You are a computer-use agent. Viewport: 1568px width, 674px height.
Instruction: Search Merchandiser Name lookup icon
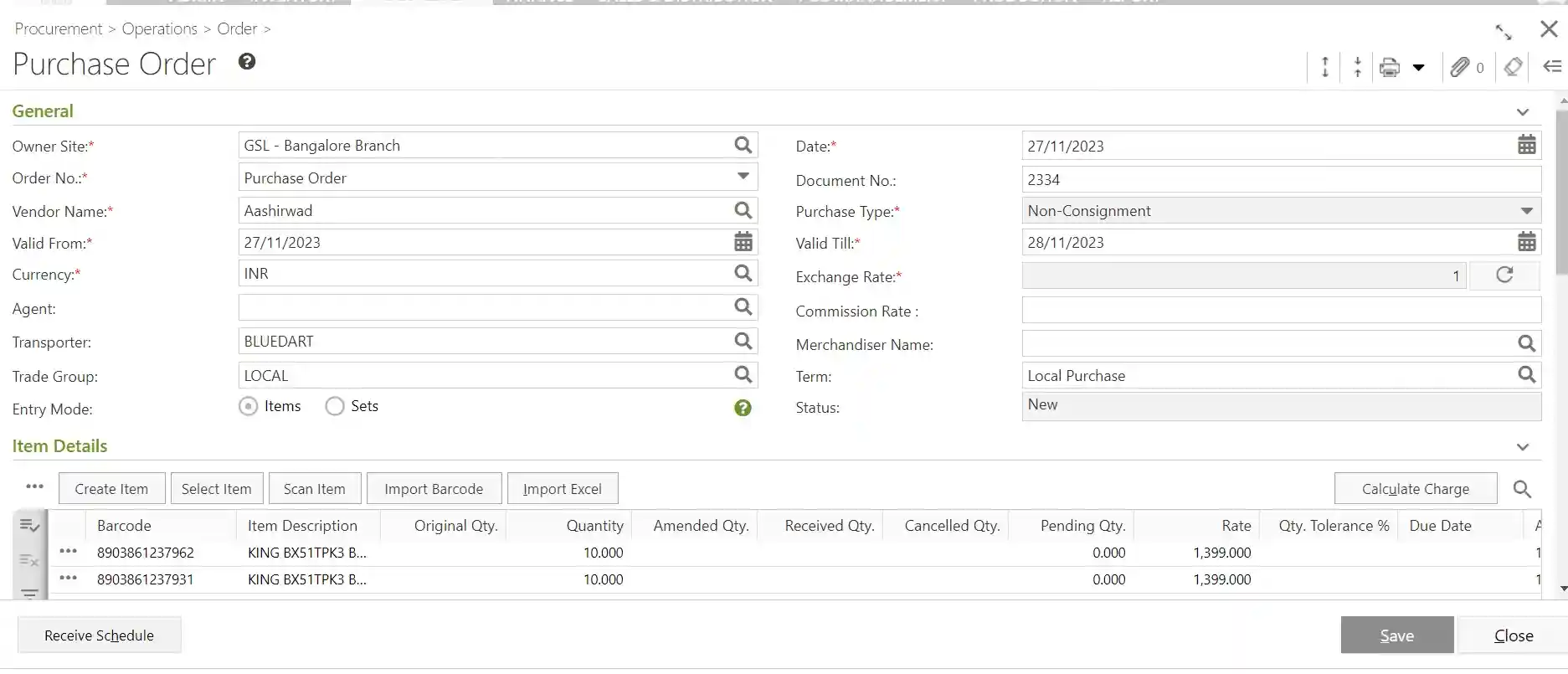click(1527, 343)
